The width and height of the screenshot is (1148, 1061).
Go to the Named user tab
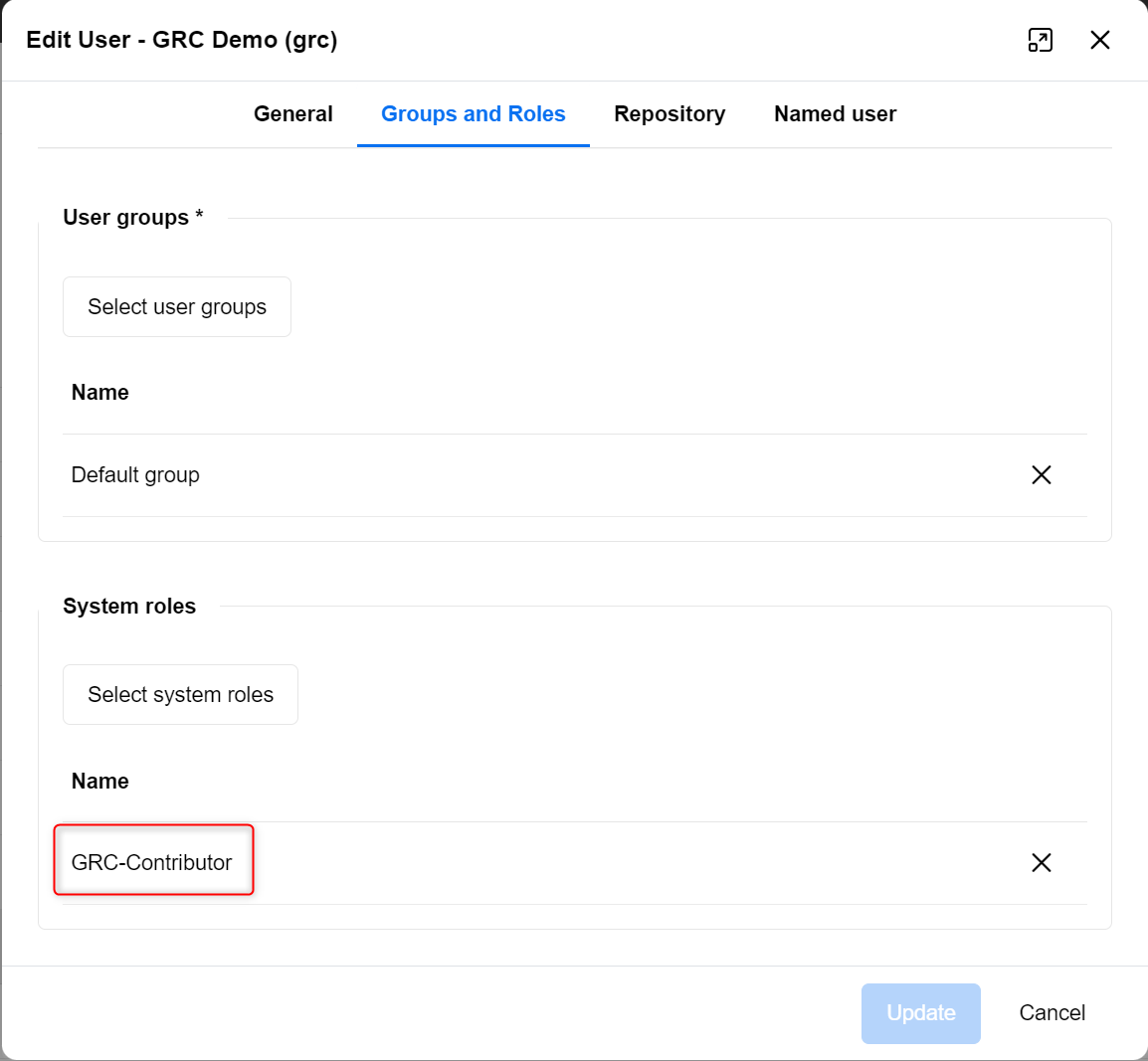tap(835, 114)
